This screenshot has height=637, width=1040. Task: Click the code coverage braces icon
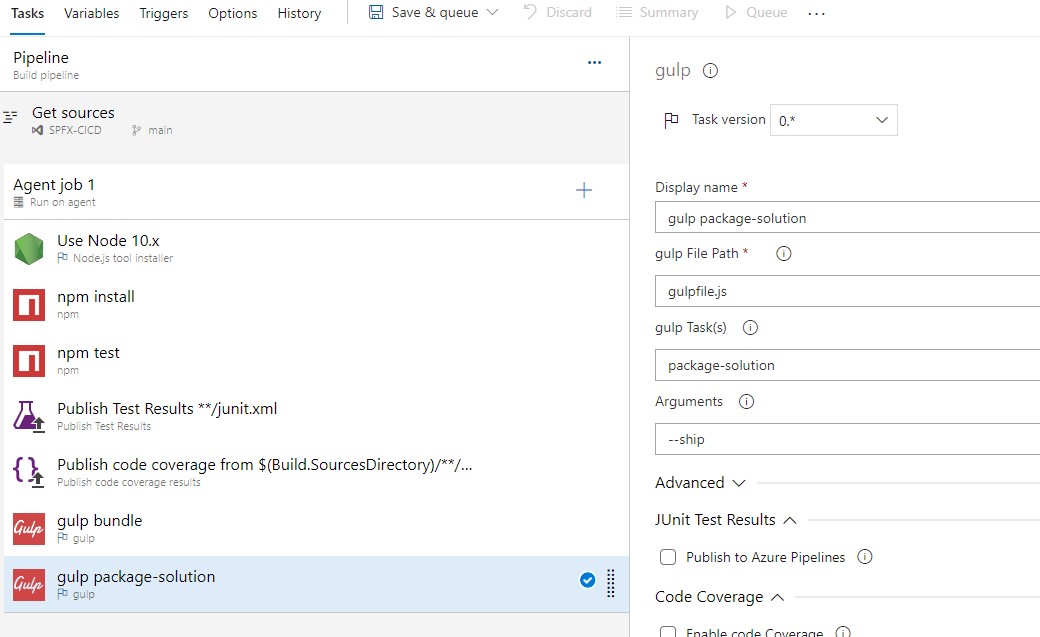29,473
